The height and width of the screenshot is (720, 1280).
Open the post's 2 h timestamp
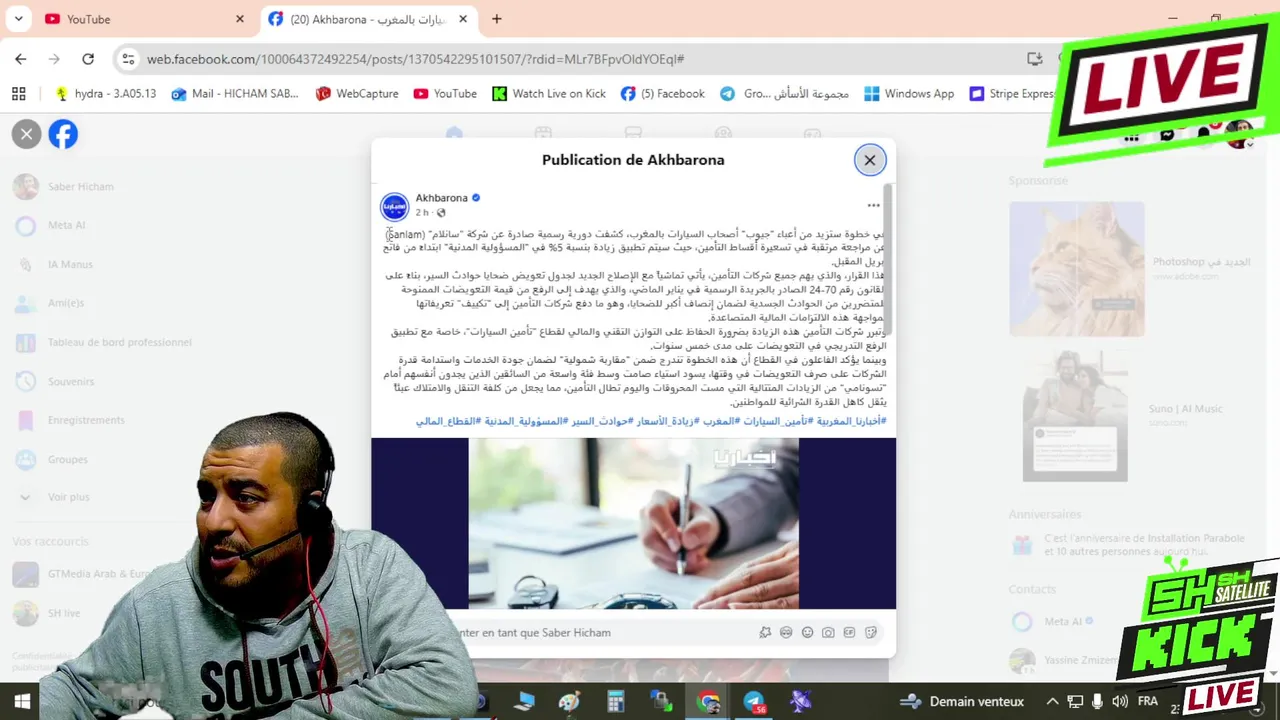pyautogui.click(x=423, y=213)
